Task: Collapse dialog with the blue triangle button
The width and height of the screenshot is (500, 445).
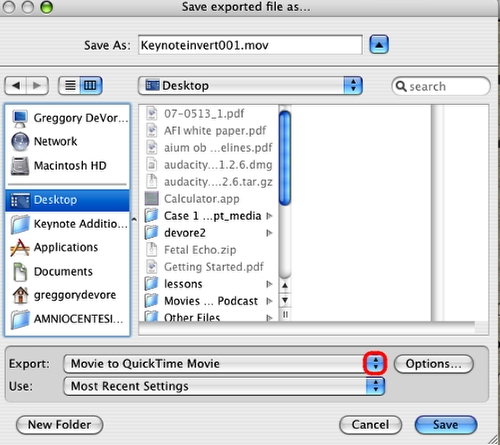Action: click(x=379, y=44)
